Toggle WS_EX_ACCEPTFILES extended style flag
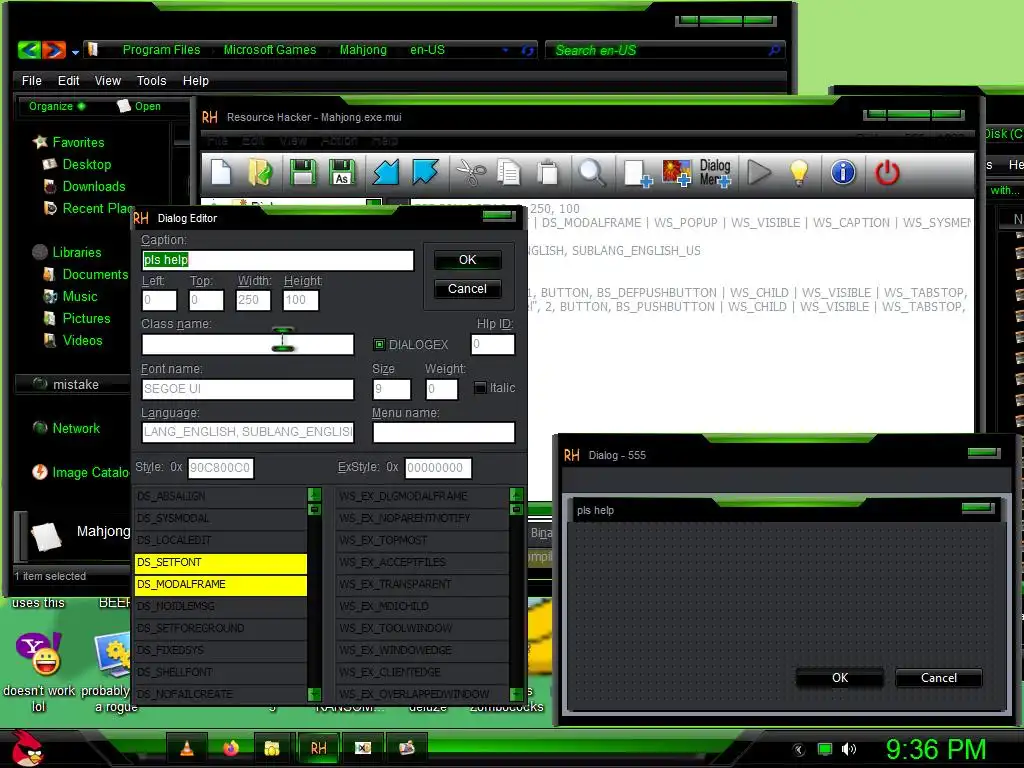 pos(423,562)
